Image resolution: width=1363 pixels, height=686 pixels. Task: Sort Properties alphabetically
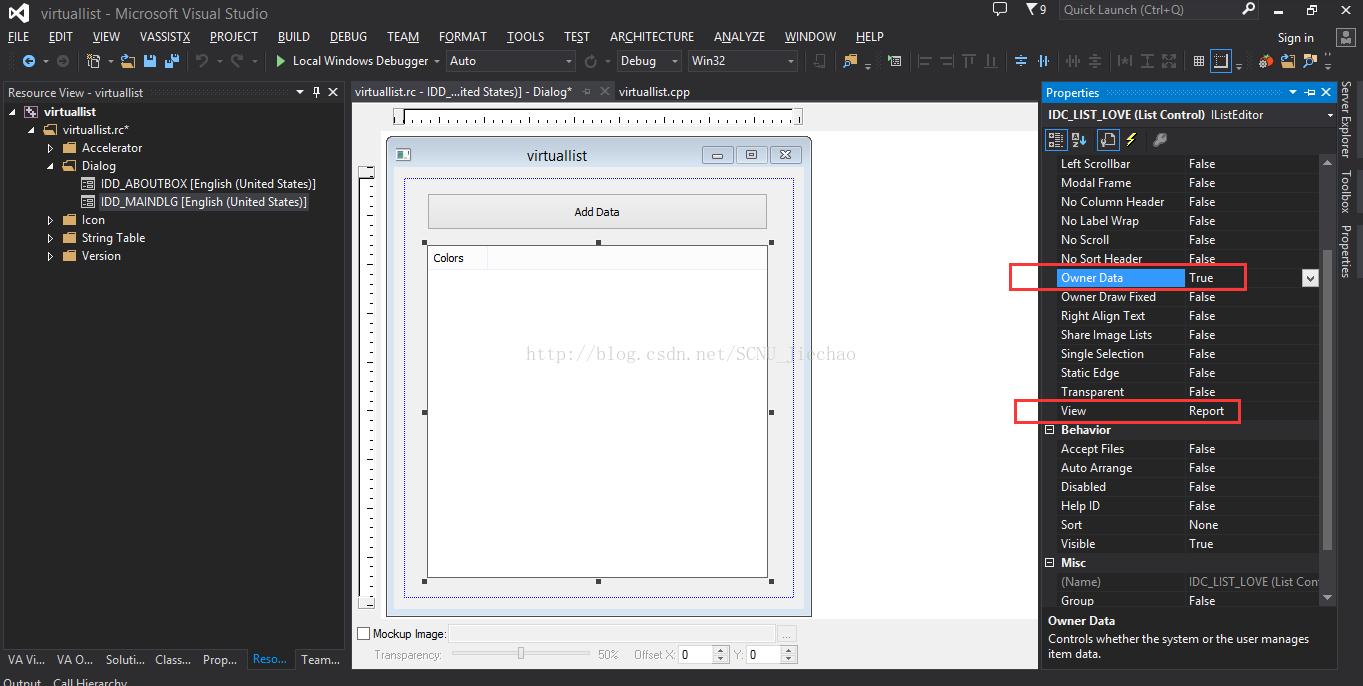tap(1079, 140)
